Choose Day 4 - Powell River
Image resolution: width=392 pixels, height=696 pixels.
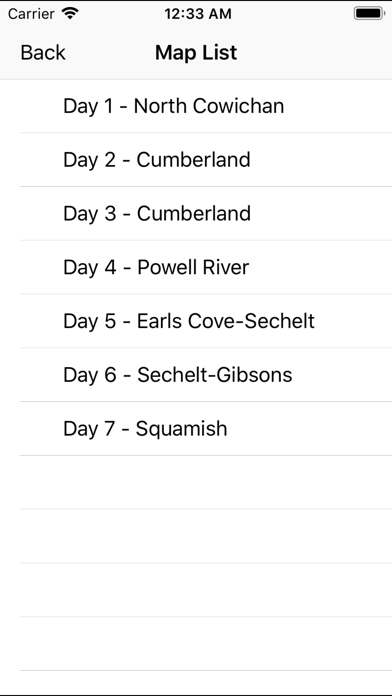[196, 267]
